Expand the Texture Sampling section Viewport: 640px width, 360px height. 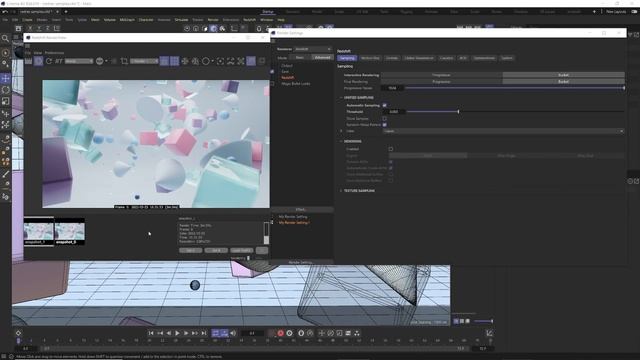(341, 191)
